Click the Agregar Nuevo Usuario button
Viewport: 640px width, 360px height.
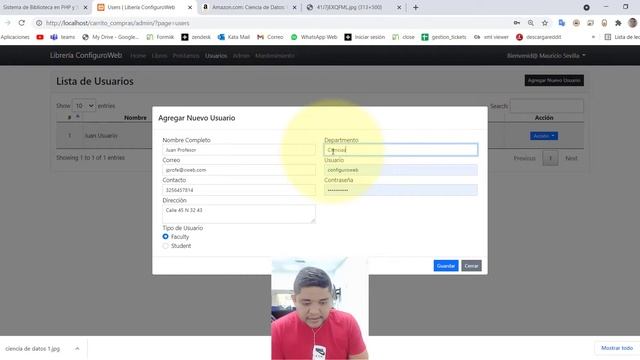[554, 80]
